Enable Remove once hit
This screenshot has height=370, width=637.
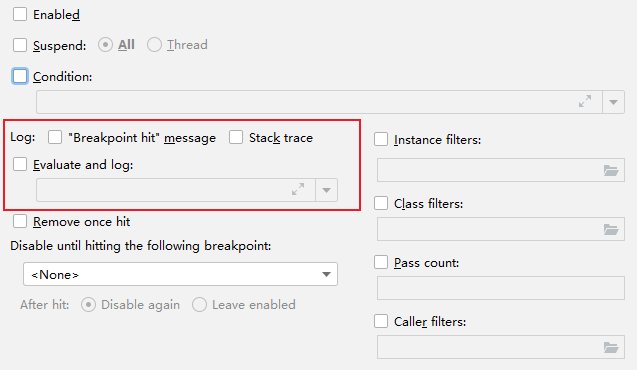(20, 221)
